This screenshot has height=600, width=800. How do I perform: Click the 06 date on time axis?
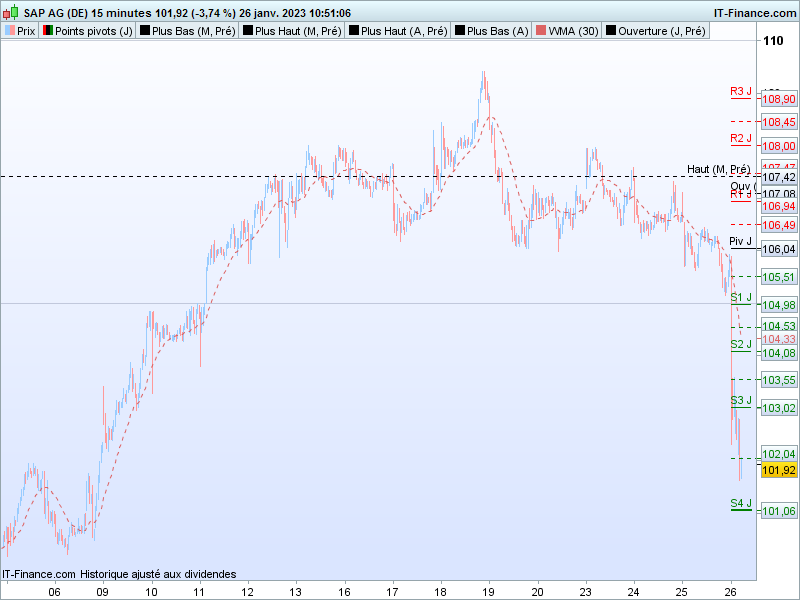coord(54,592)
